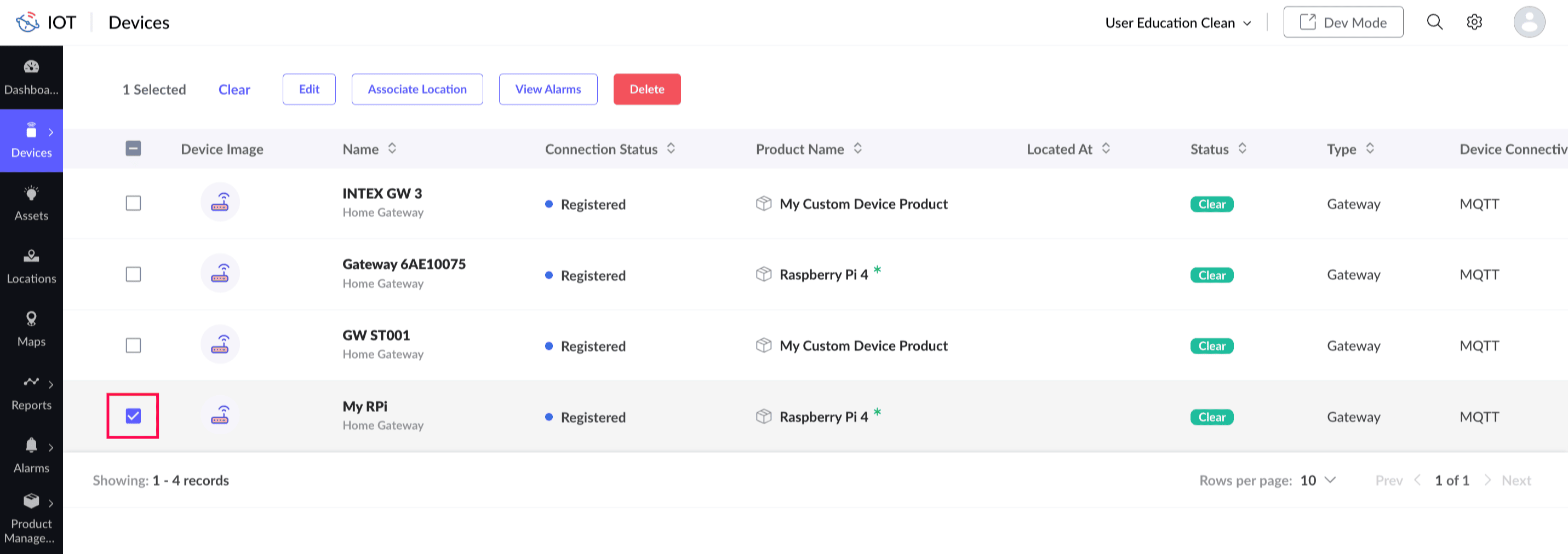
Task: Open the settings gear icon
Action: point(1474,22)
